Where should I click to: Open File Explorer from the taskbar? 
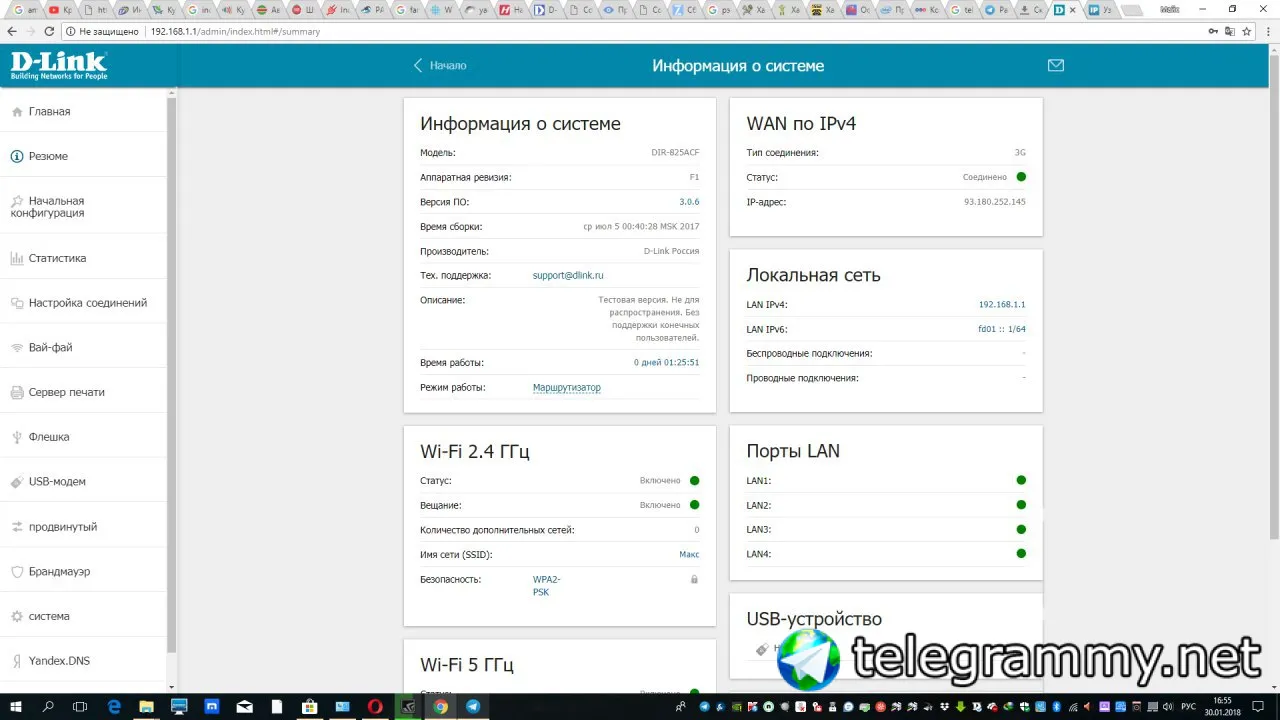coord(146,706)
